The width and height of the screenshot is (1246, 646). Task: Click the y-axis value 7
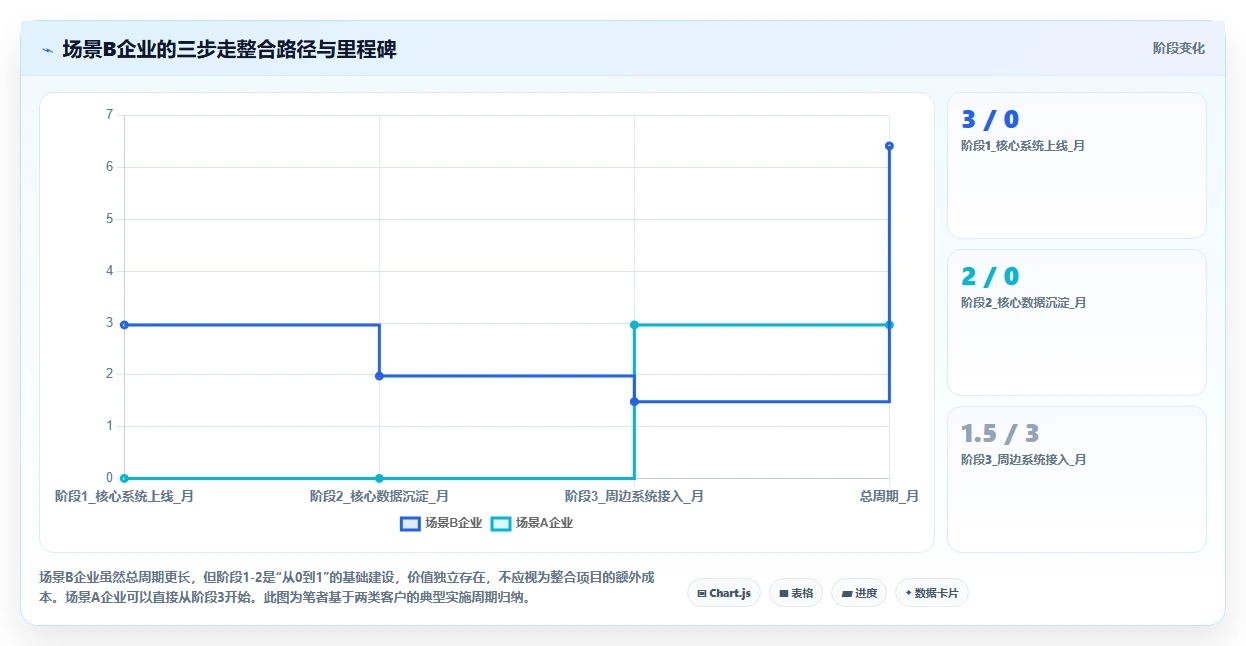coord(109,115)
